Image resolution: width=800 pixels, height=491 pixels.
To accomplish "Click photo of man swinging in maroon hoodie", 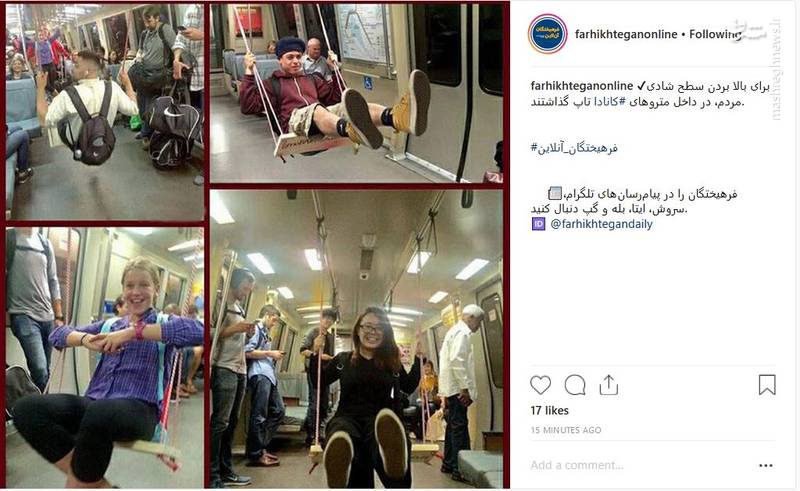I will point(356,93).
